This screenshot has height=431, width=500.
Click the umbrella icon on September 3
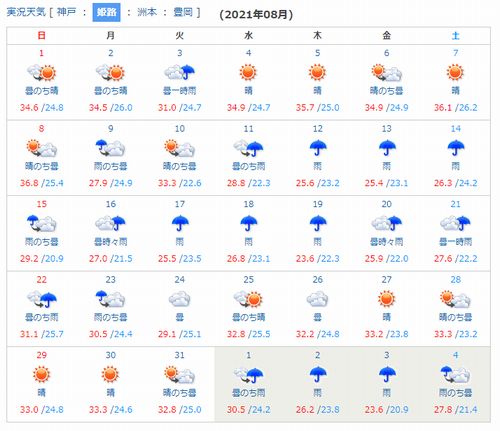pos(387,374)
